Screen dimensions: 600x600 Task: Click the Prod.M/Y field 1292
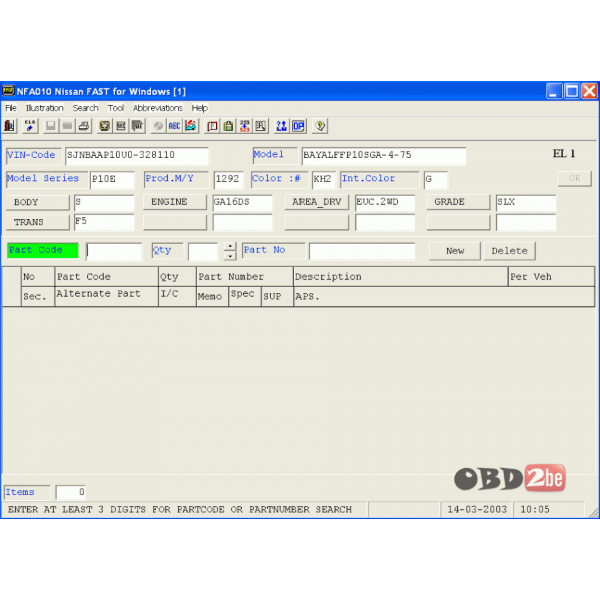pyautogui.click(x=228, y=179)
